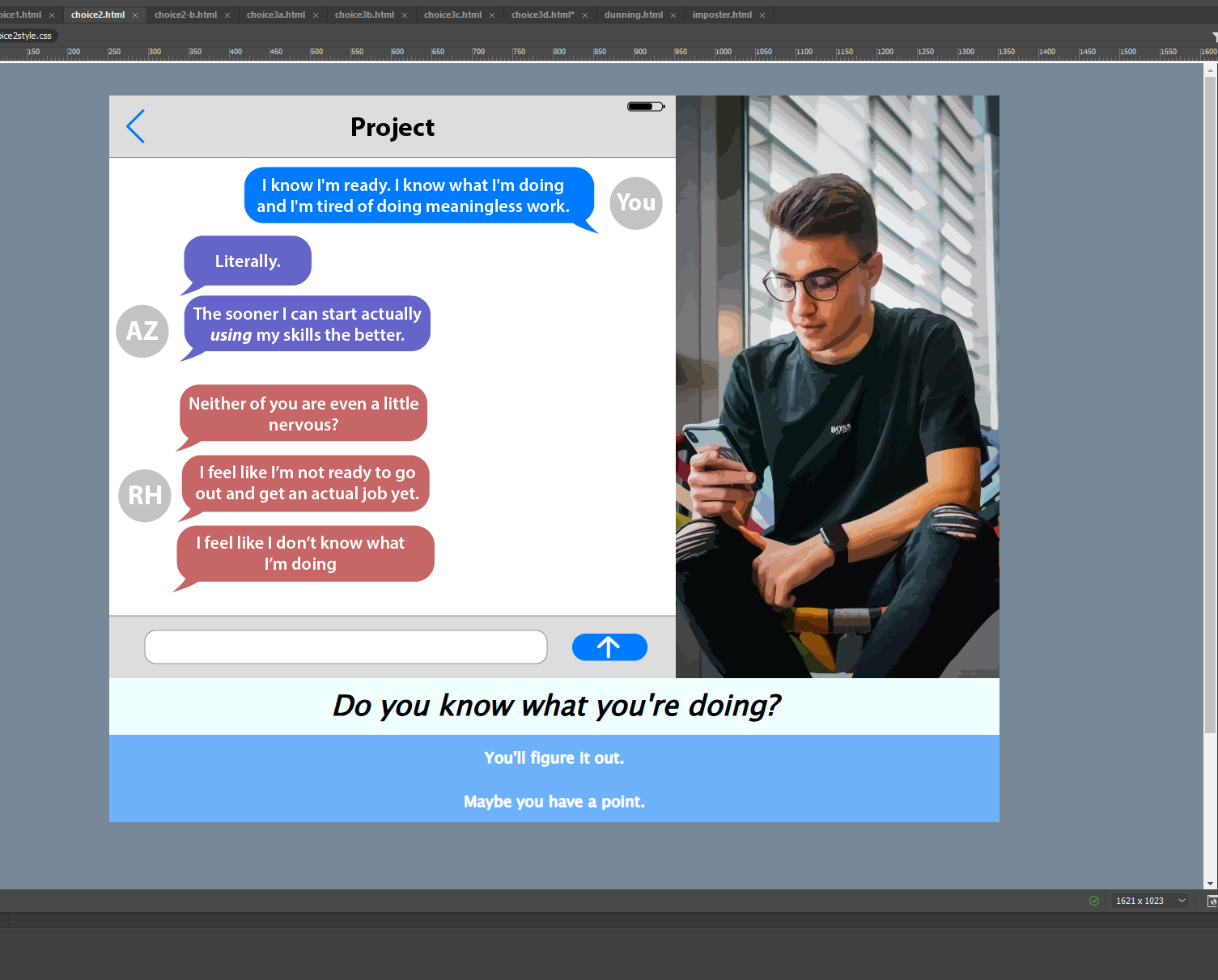1218x980 pixels.
Task: Switch to the choice3b.html tab
Action: click(x=364, y=15)
